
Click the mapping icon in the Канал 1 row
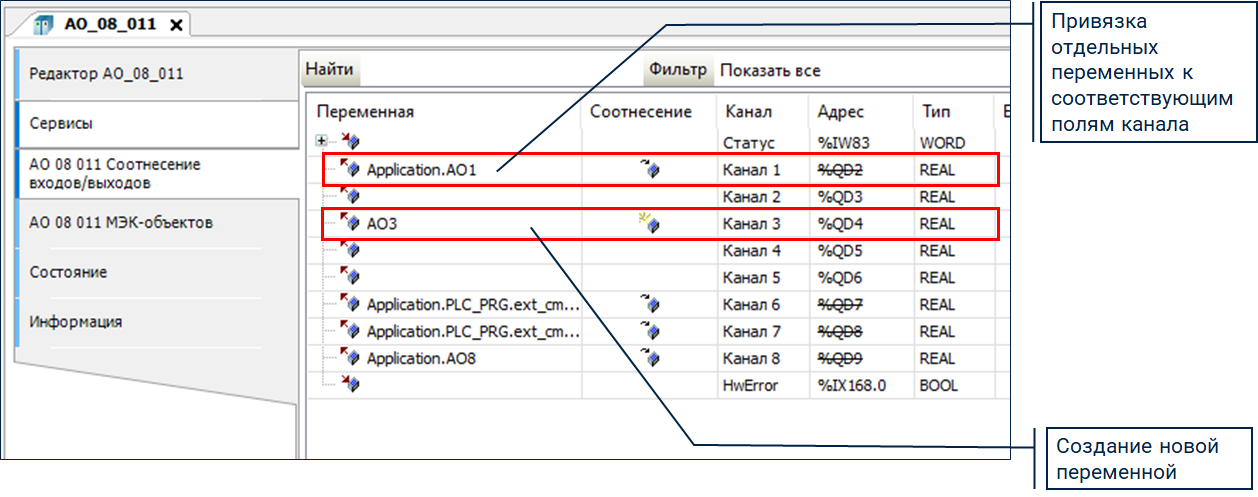pos(650,171)
